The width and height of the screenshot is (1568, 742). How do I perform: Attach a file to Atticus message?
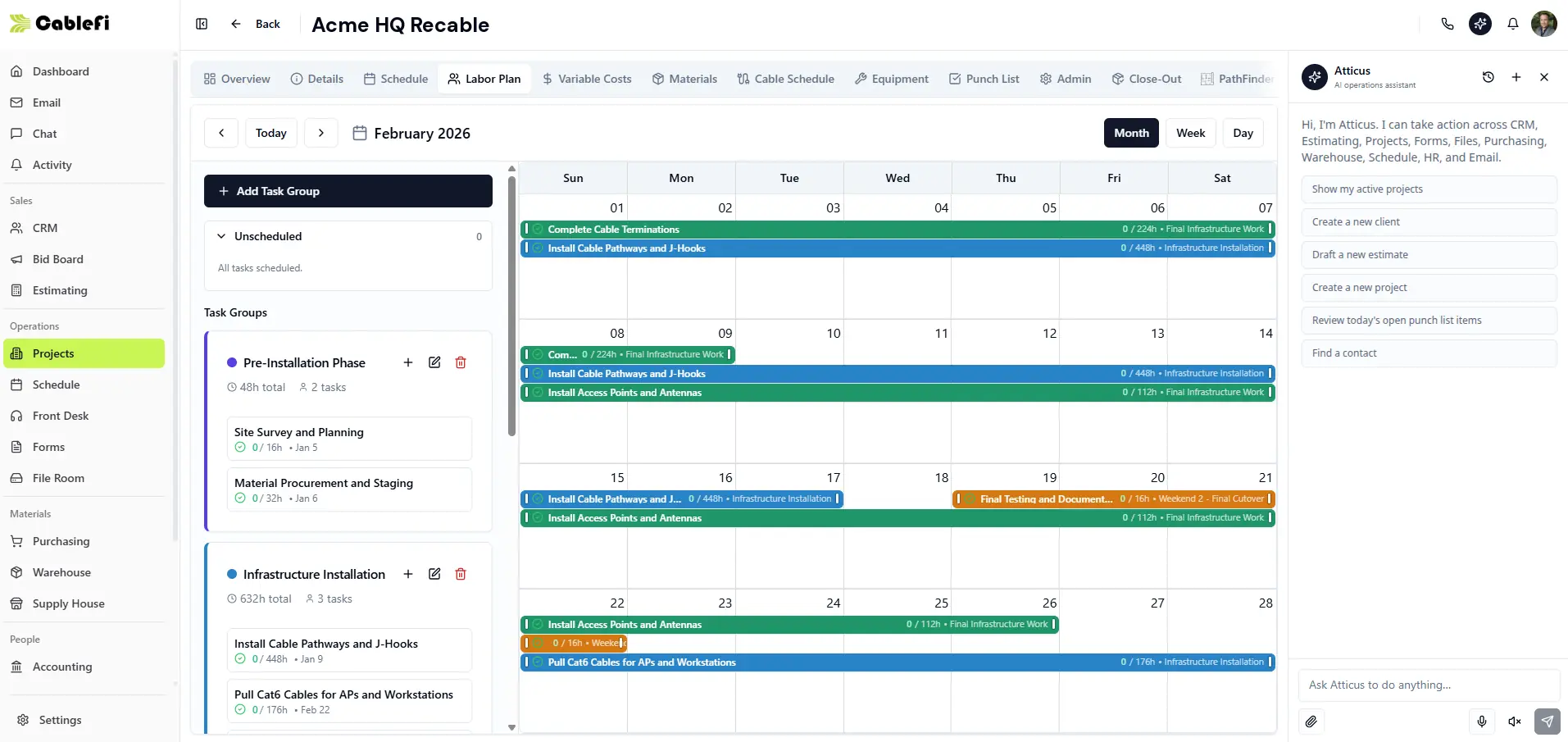[1311, 722]
